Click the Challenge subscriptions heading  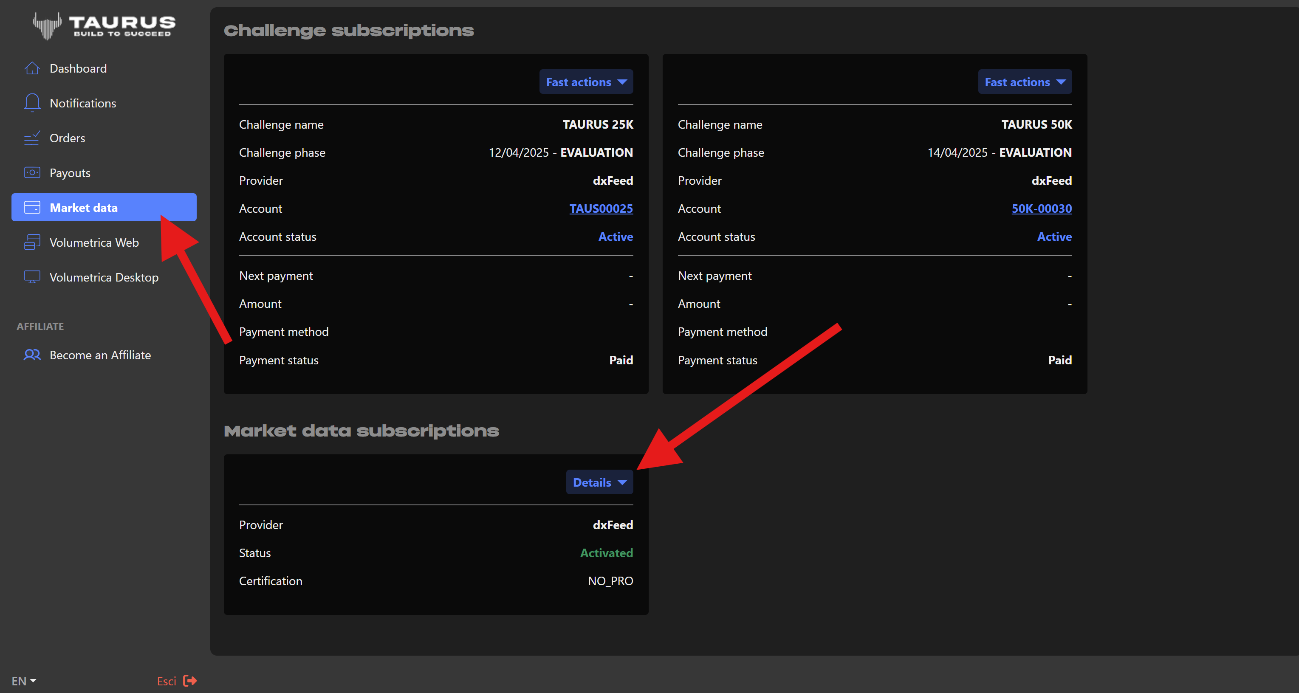(x=349, y=30)
